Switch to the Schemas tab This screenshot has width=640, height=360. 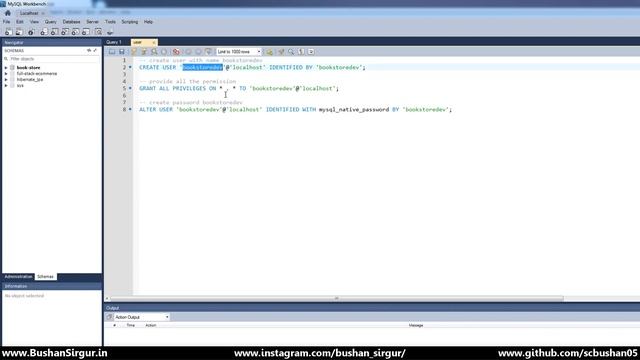tap(45, 277)
